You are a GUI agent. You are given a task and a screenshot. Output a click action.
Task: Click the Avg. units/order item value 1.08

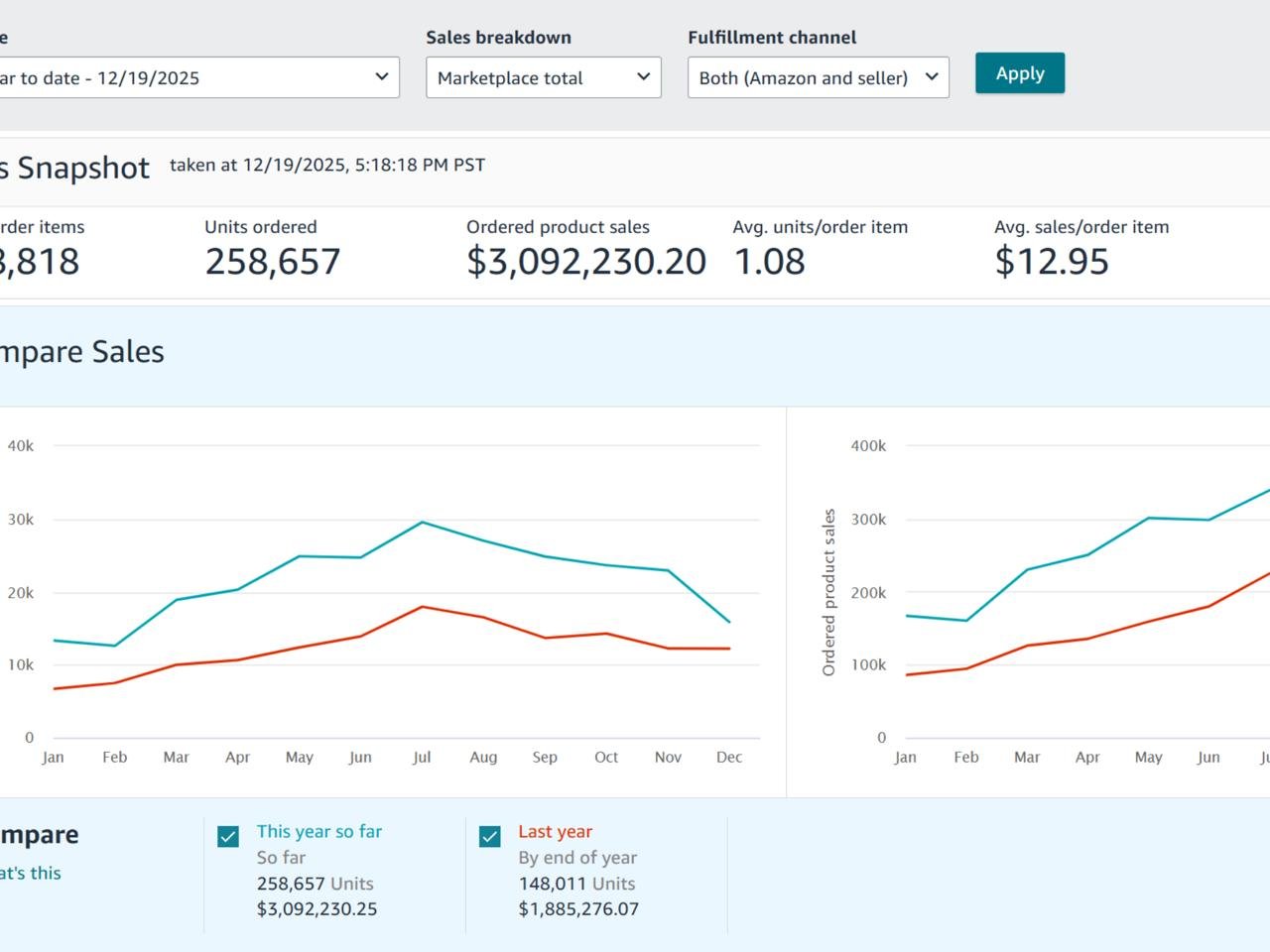click(x=769, y=262)
